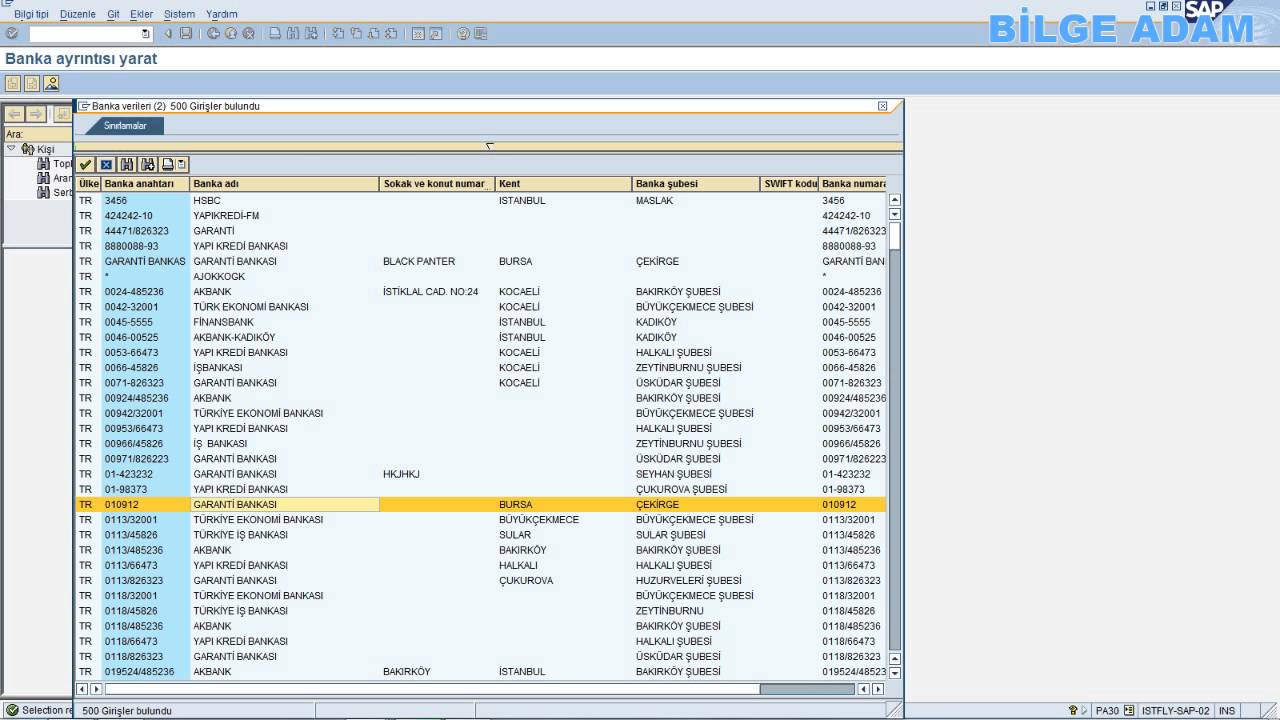
Task: Click the Print icon in popup toolbar
Action: (168, 165)
